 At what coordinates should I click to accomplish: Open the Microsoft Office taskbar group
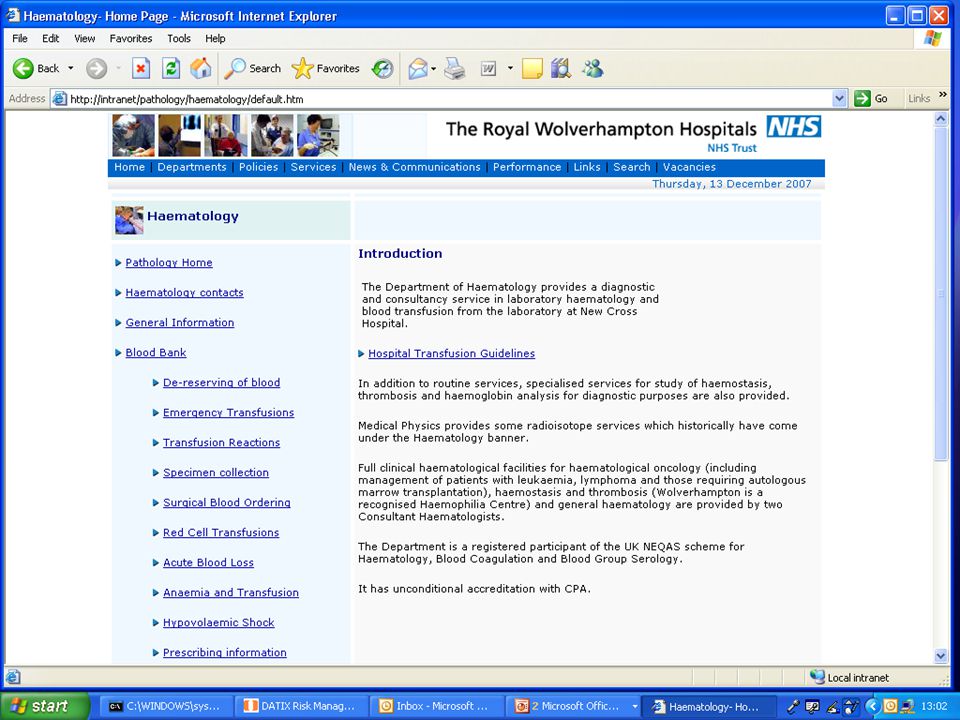tap(572, 706)
